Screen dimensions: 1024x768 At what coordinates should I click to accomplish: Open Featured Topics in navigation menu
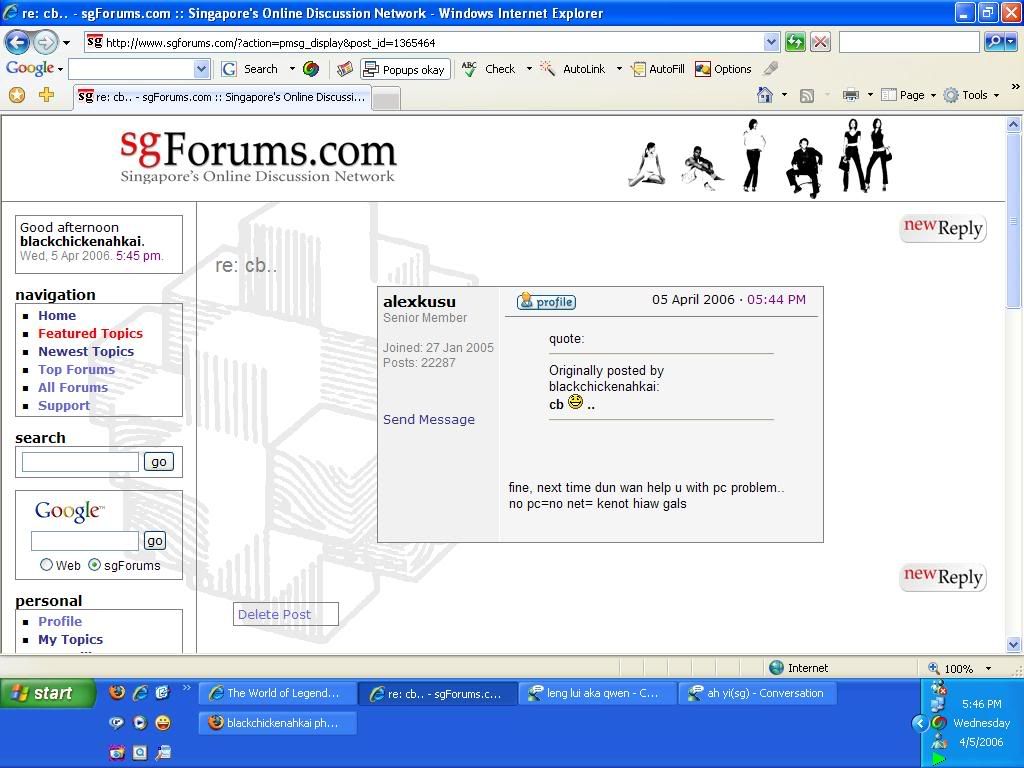[x=90, y=333]
